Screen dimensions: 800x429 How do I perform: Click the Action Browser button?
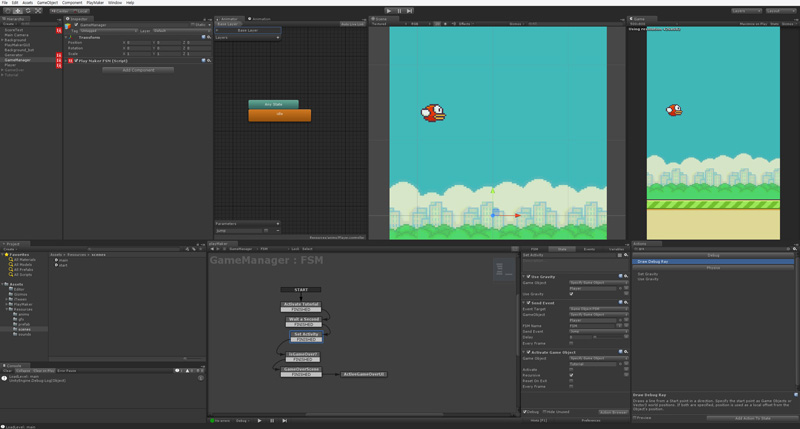613,412
